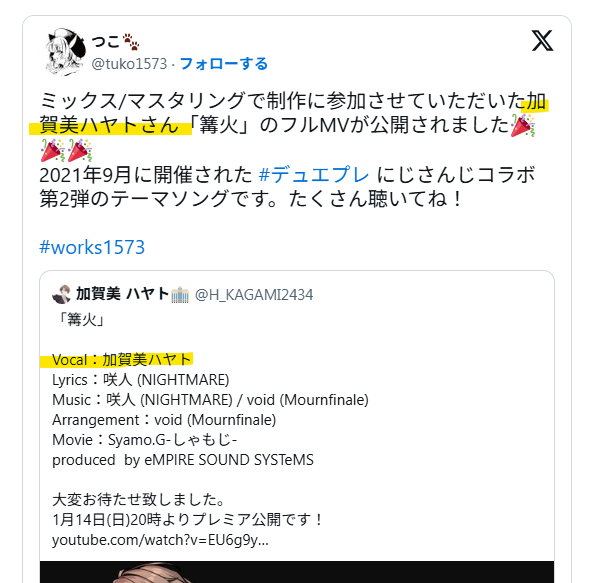Click the produced by eMPIRE SOUND SYSTeMS line
This screenshot has height=583, width=616.
click(183, 460)
